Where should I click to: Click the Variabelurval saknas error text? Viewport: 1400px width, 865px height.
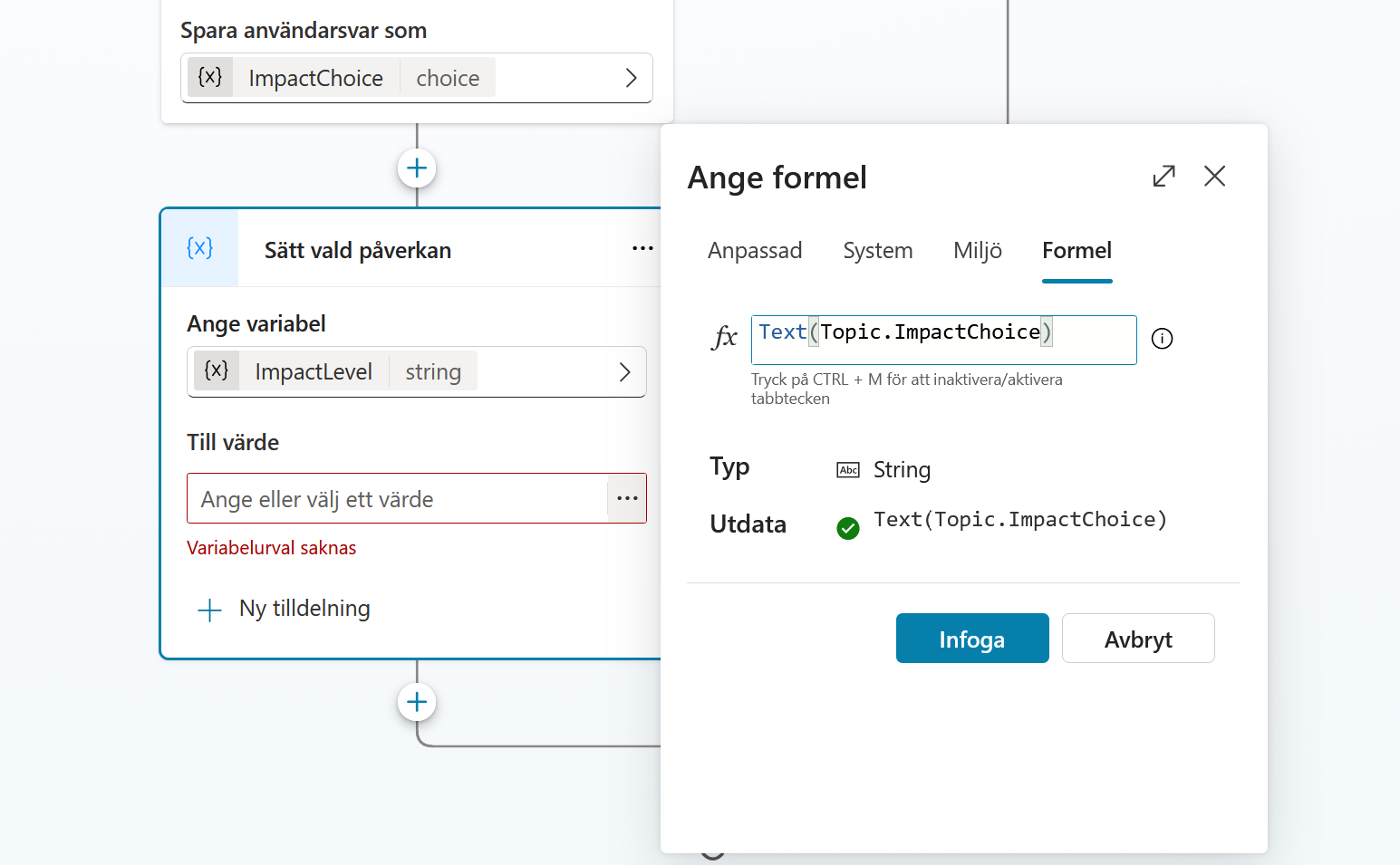[x=272, y=548]
